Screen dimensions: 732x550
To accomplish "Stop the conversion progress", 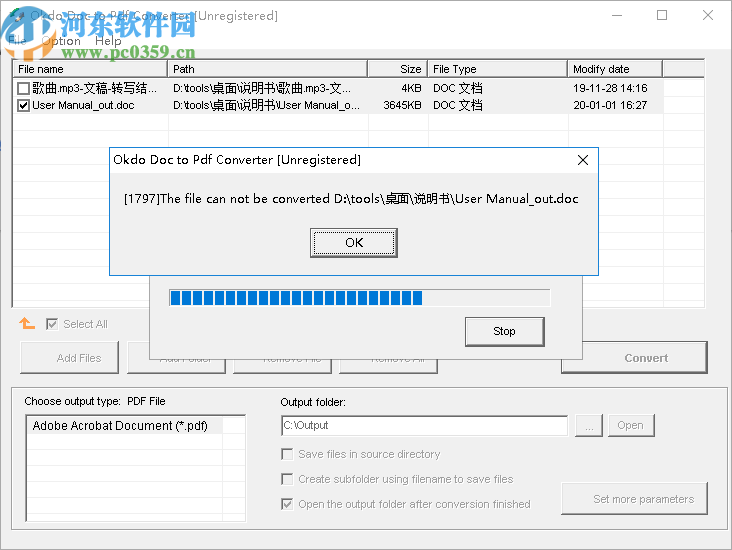I will pyautogui.click(x=504, y=331).
